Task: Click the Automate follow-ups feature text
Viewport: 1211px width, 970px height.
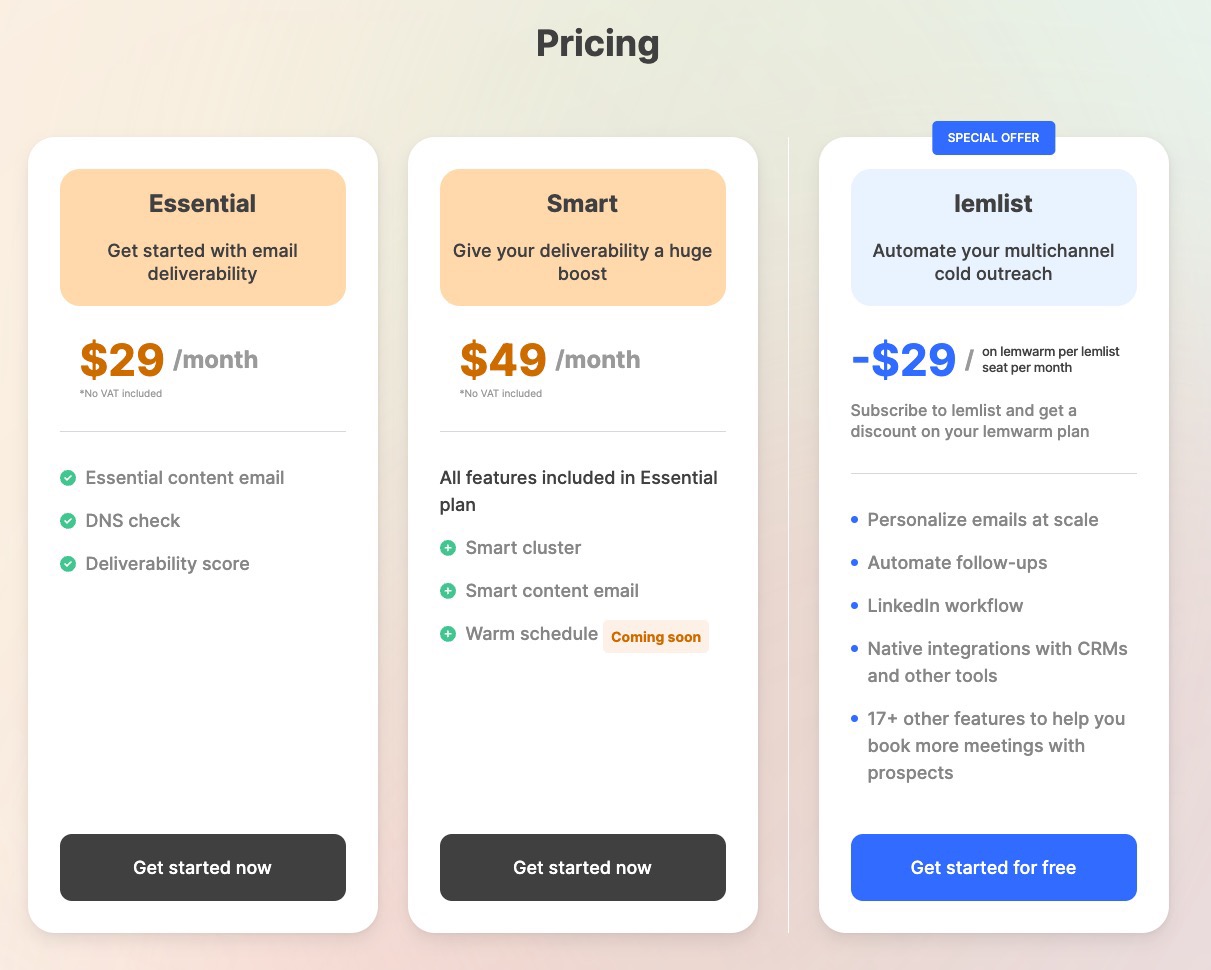Action: (x=957, y=563)
